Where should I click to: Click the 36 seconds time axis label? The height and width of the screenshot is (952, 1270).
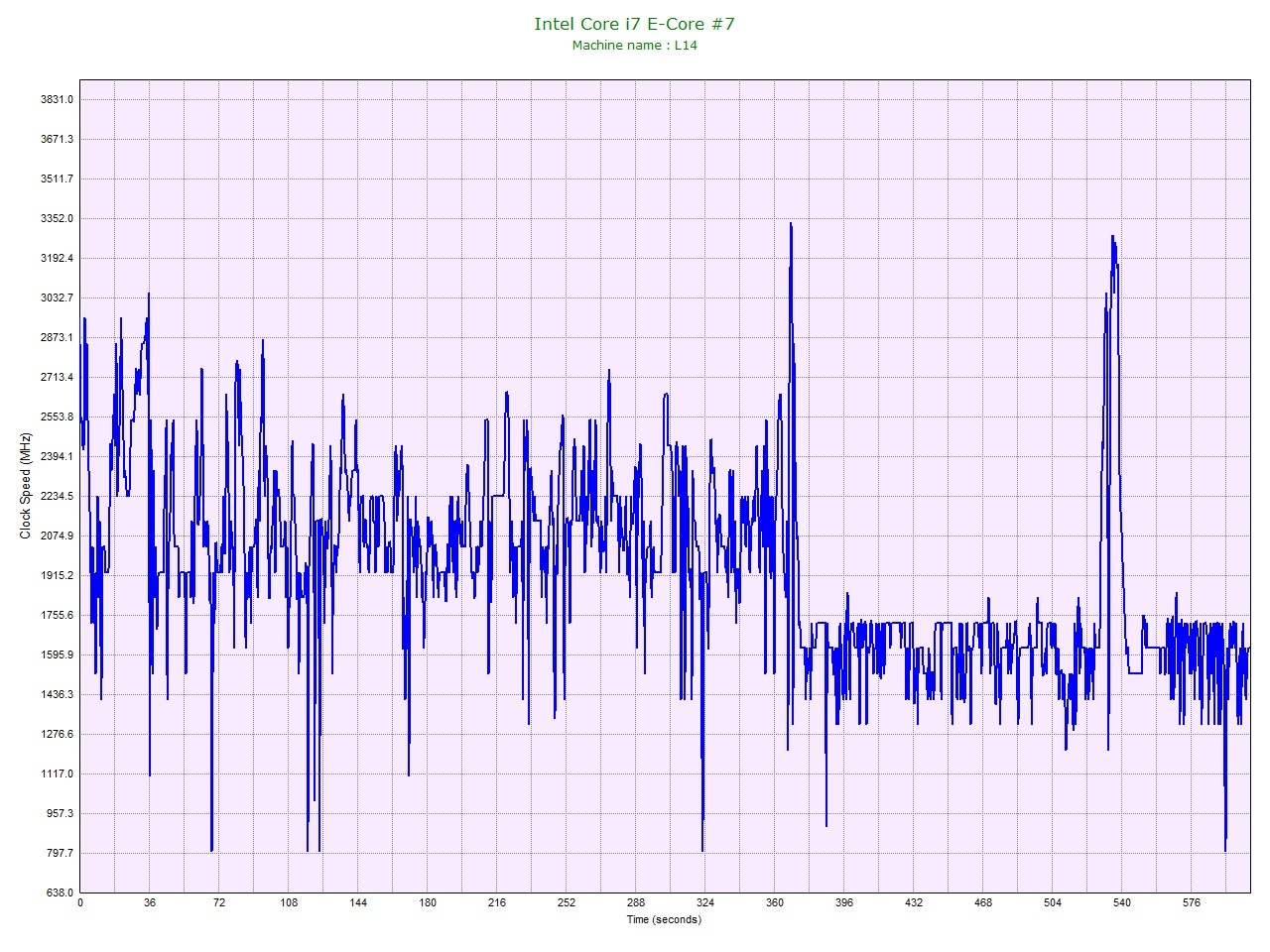[150, 903]
